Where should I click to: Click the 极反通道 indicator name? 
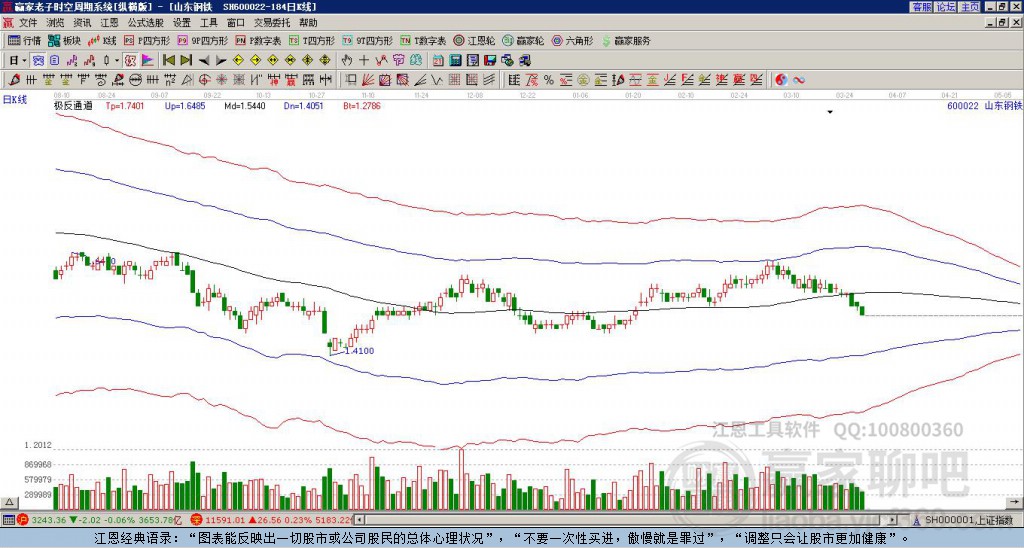(x=73, y=106)
